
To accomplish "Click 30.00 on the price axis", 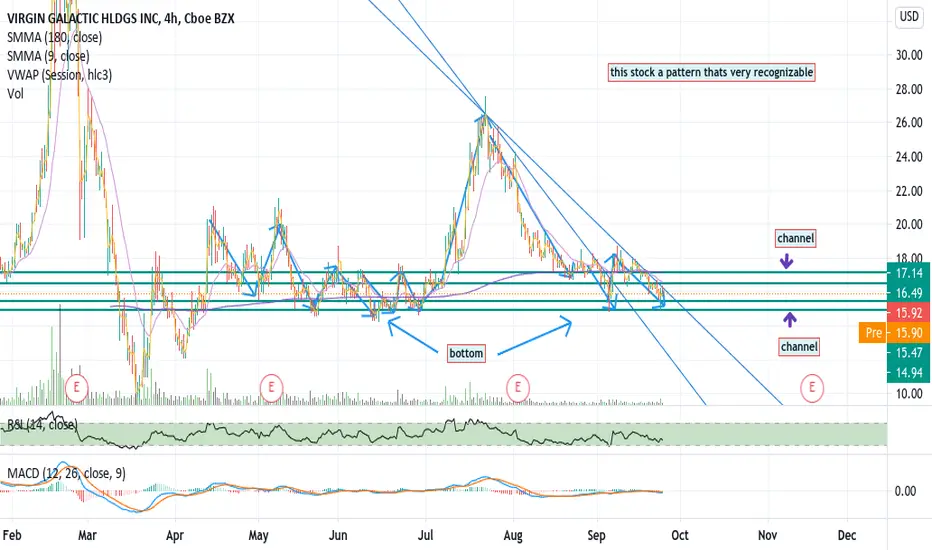I will [x=909, y=55].
